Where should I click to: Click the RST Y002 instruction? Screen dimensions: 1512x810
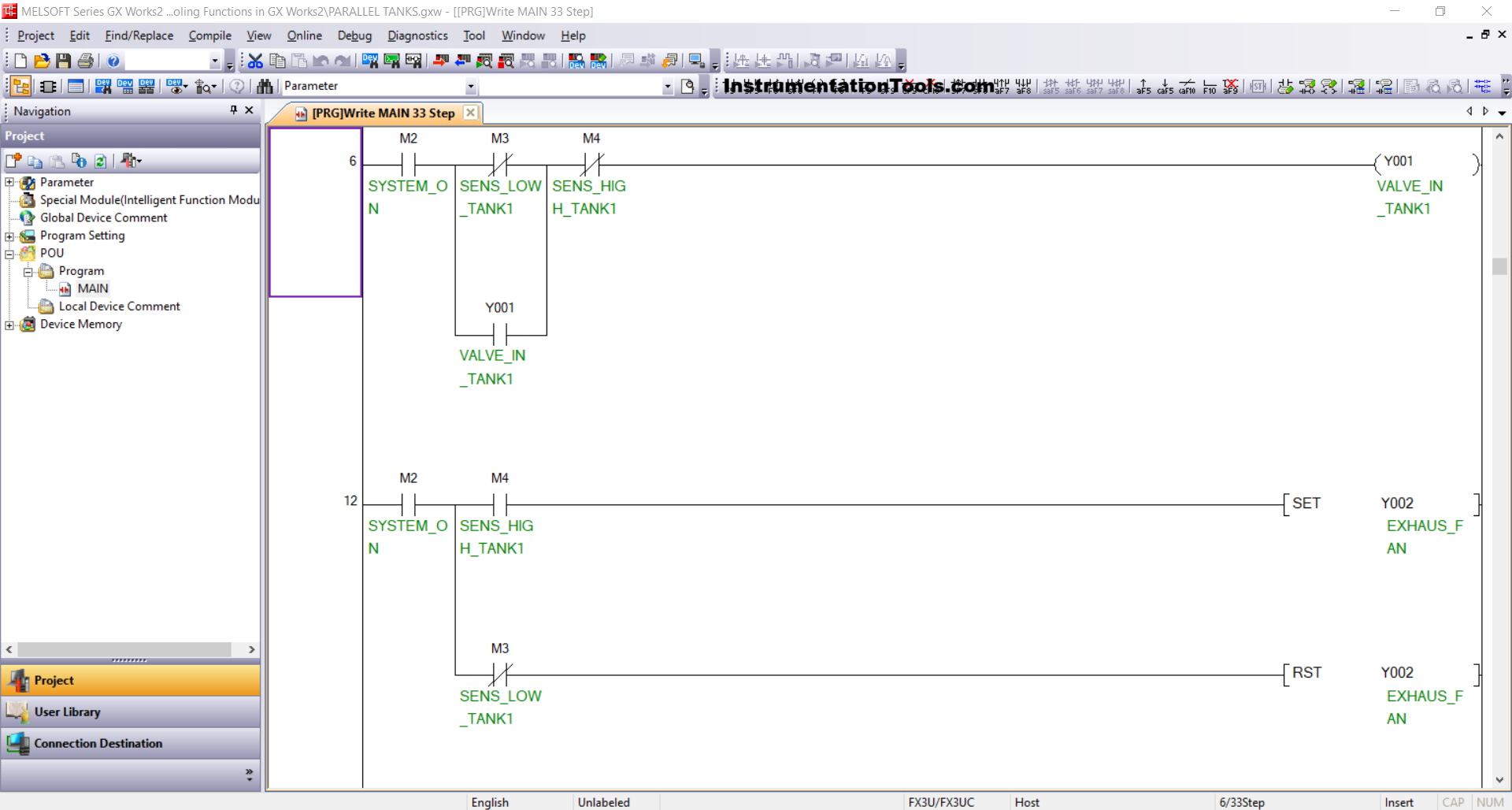pos(1381,673)
